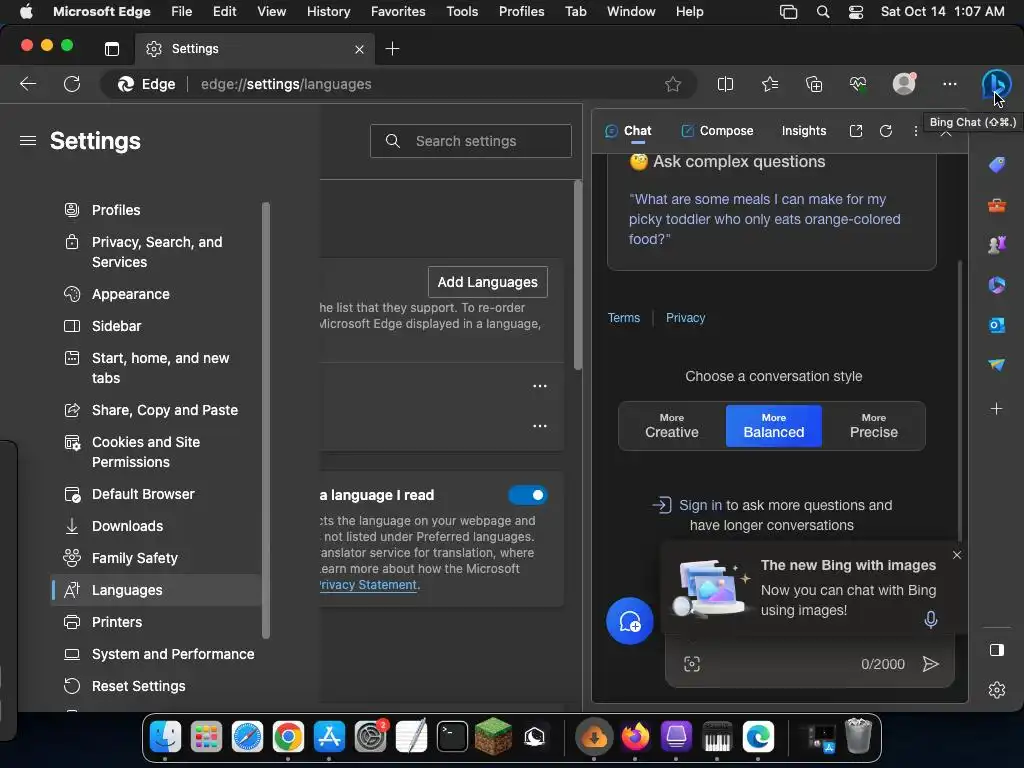
Task: Open the Privacy link in chat
Action: pos(686,318)
